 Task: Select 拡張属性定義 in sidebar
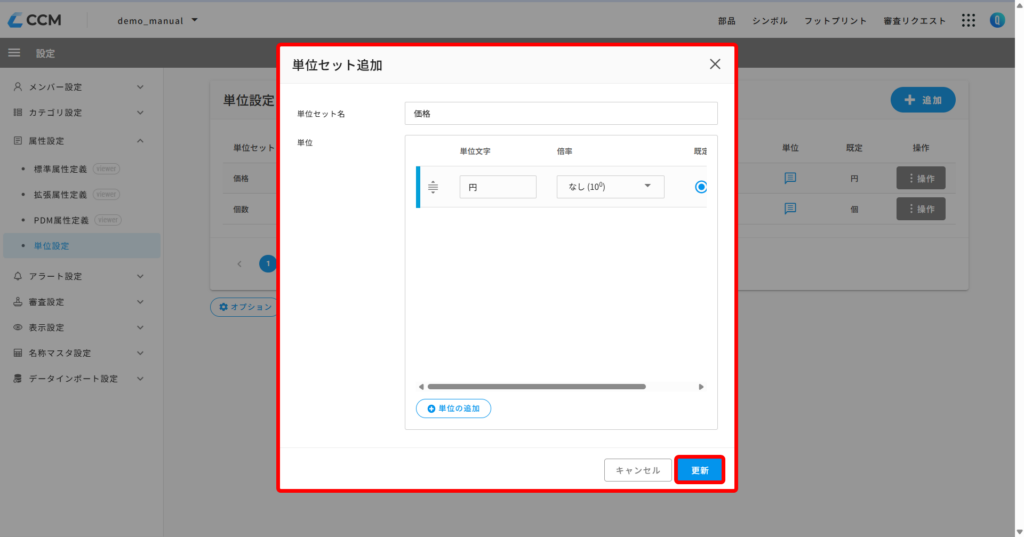tap(60, 194)
